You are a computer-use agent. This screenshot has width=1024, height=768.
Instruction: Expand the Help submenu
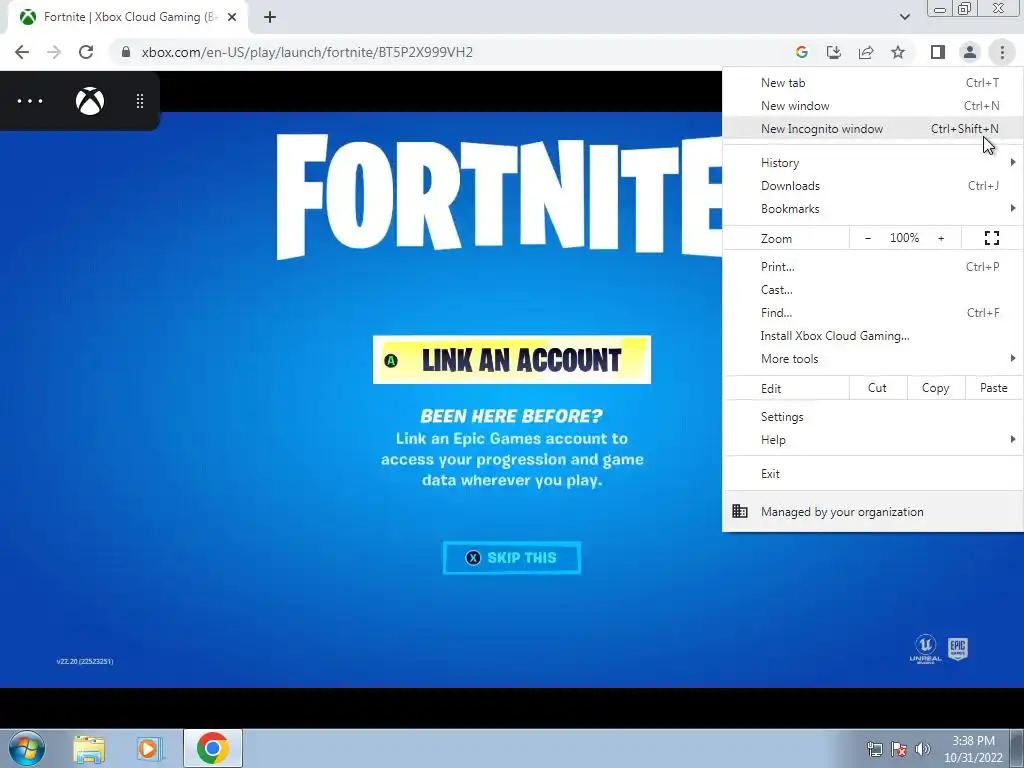coord(872,440)
